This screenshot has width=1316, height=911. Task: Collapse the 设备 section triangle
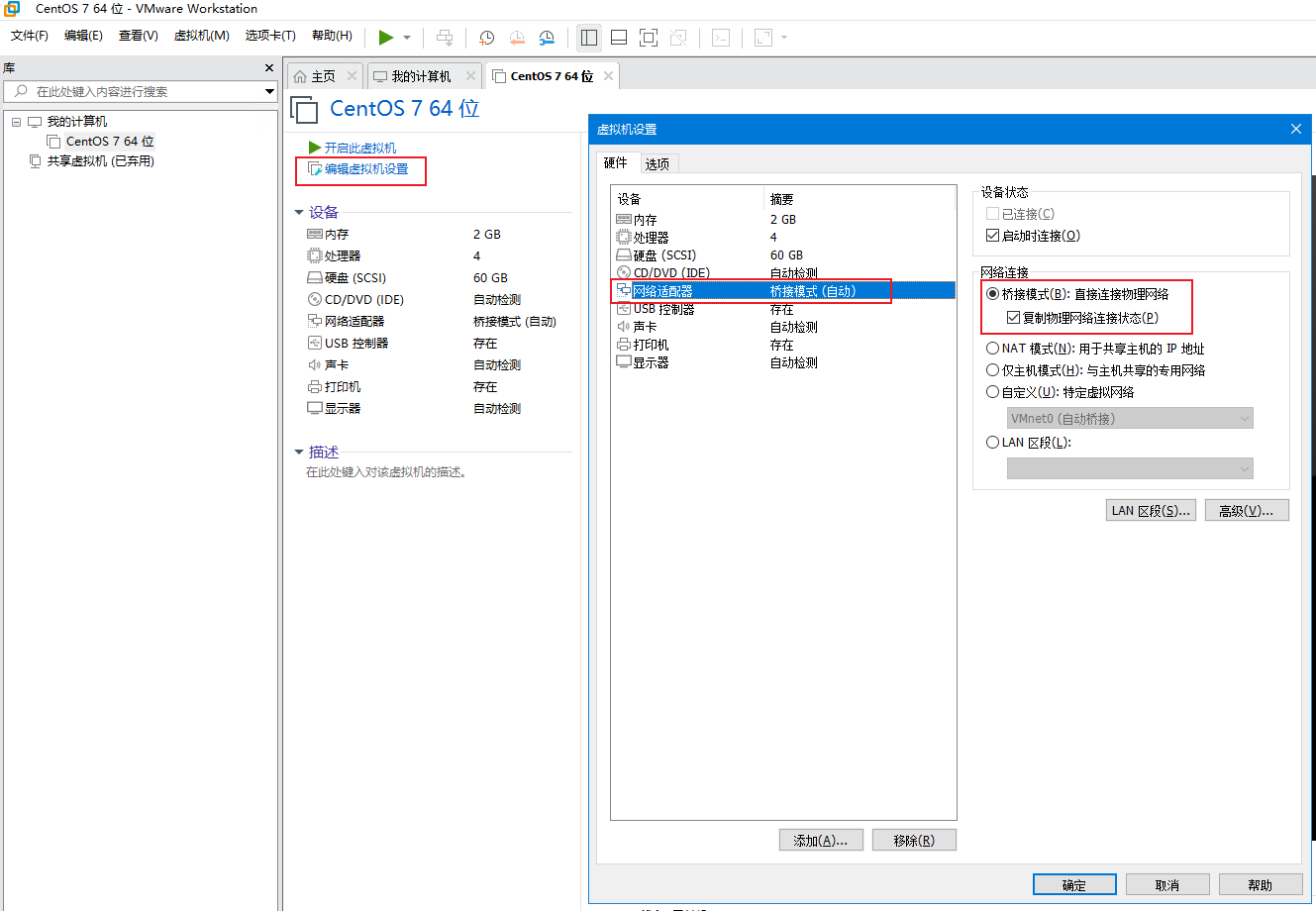point(299,213)
